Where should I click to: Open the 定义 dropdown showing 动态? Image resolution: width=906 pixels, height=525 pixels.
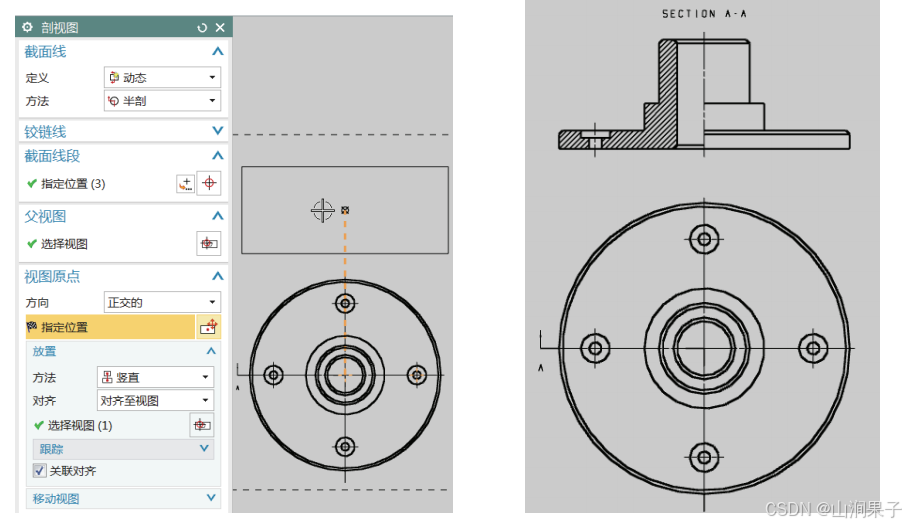click(162, 77)
